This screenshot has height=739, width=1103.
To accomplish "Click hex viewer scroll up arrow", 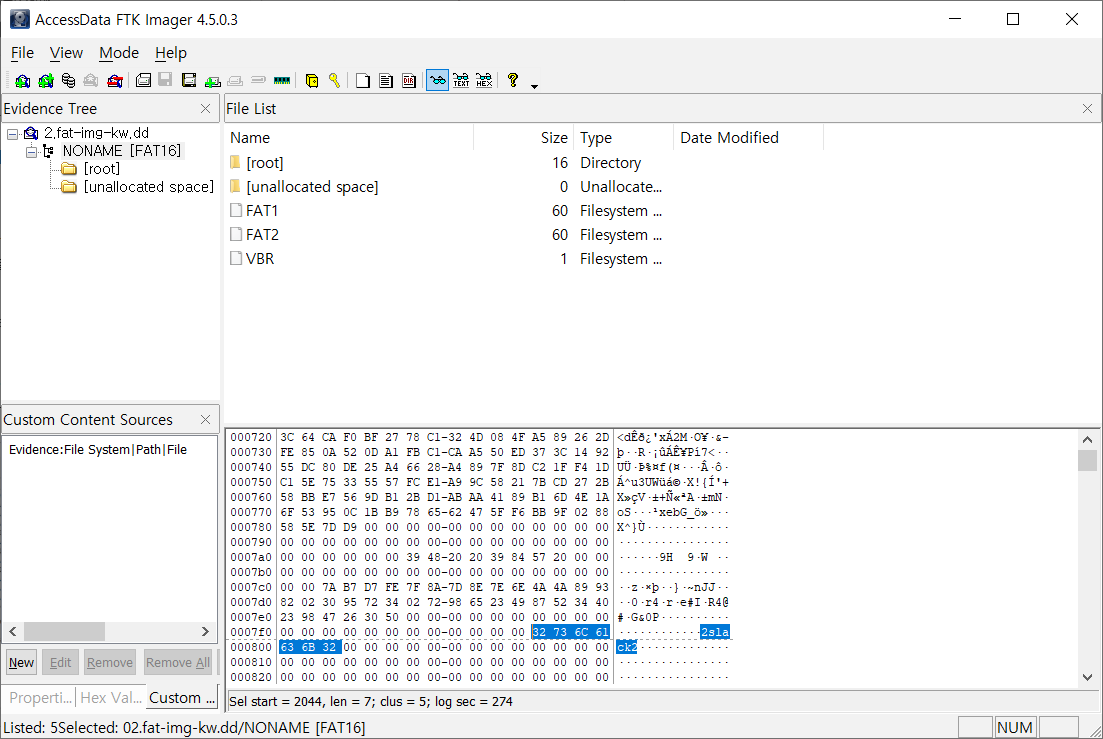I will coord(1088,439).
